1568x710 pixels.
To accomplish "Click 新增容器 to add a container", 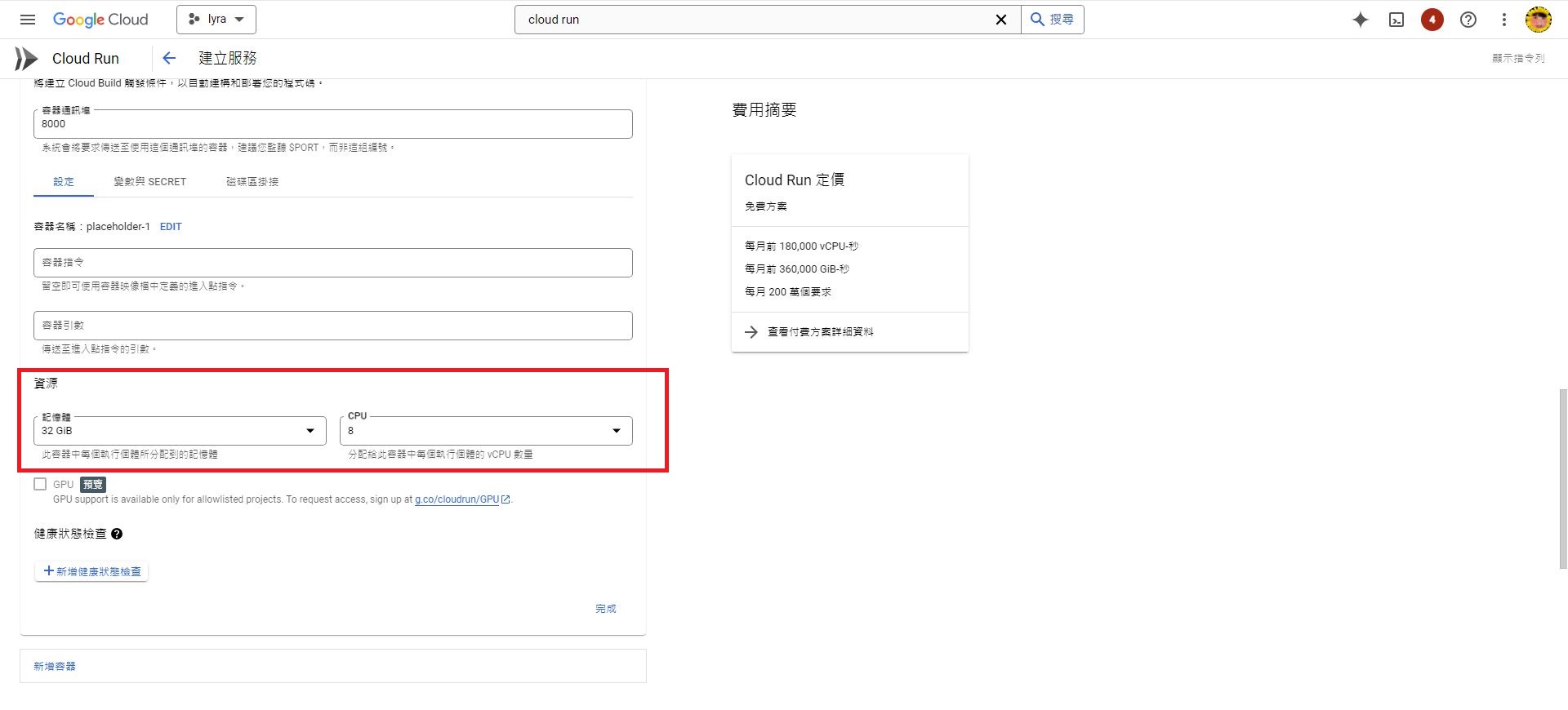I will 55,666.
